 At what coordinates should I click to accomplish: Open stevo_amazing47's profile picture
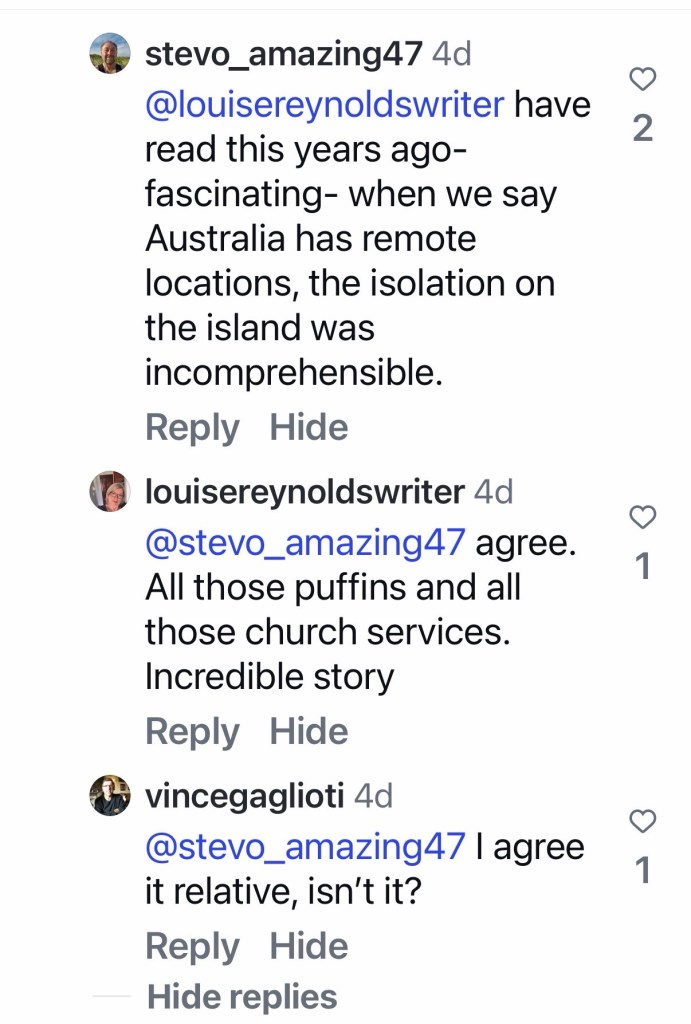[x=110, y=53]
